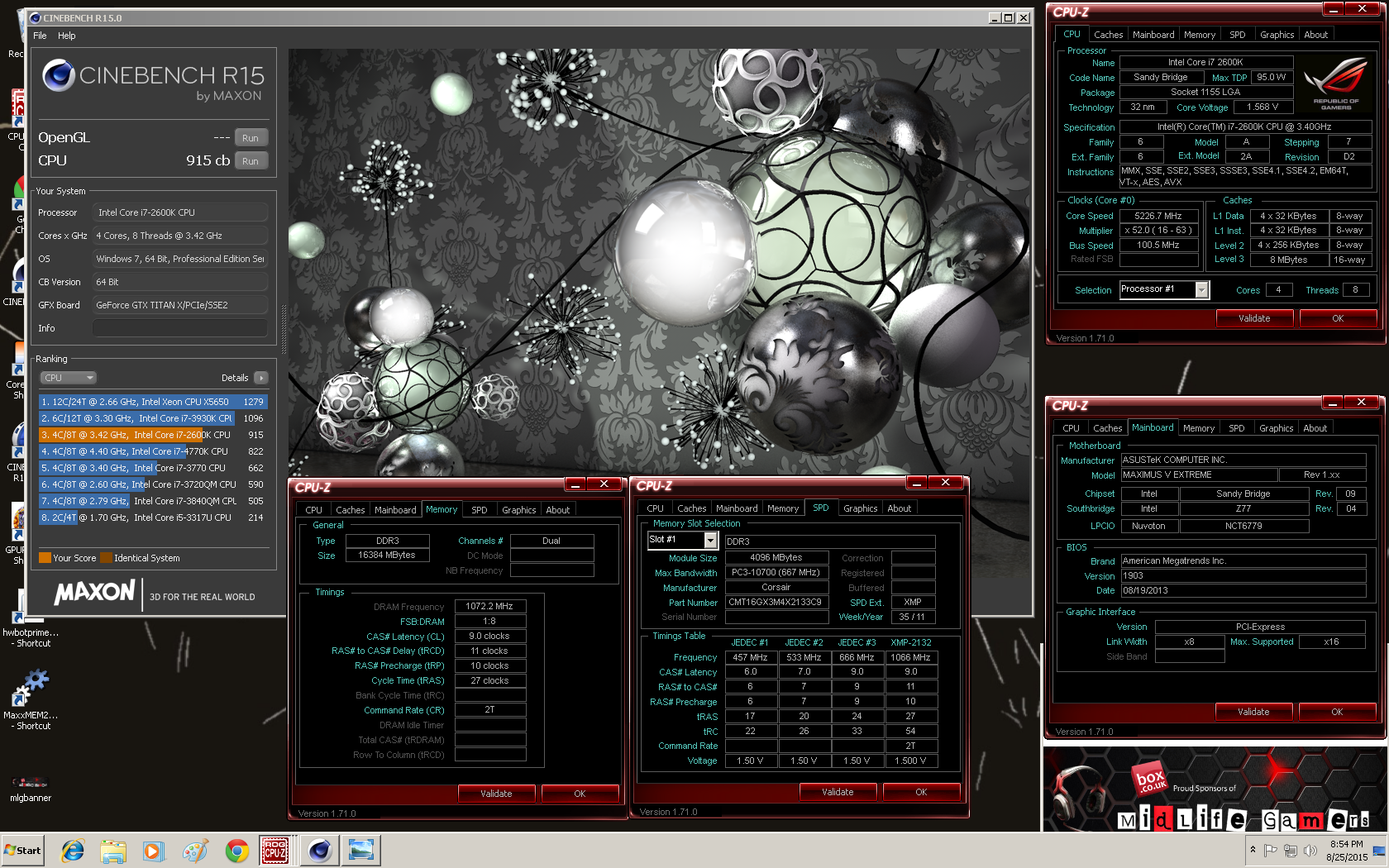The image size is (1389, 868).
Task: Open Google Chrome from the taskbar
Action: (236, 850)
